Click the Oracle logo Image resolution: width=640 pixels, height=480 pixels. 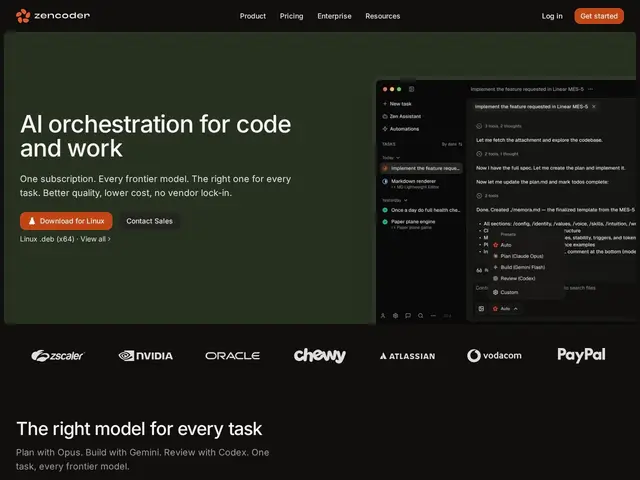[x=232, y=356]
